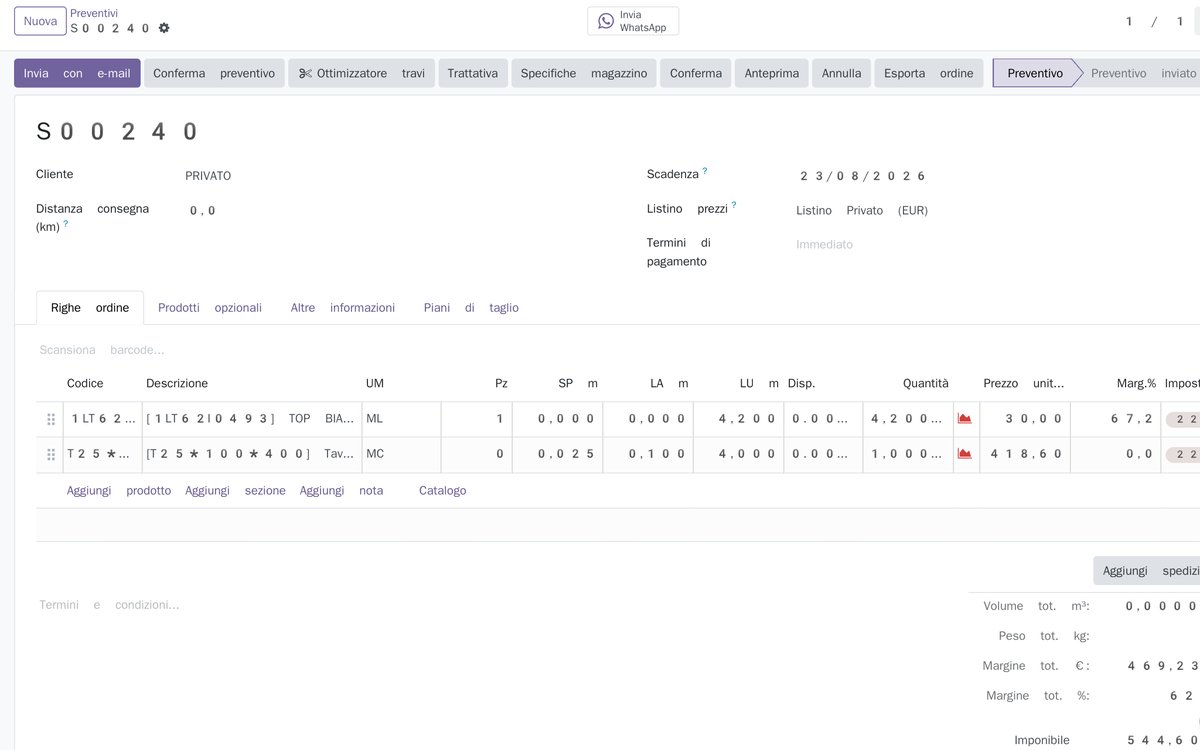This screenshot has width=1200, height=750.
Task: Grab the drag handle of the 1LT62 row
Action: click(51, 420)
